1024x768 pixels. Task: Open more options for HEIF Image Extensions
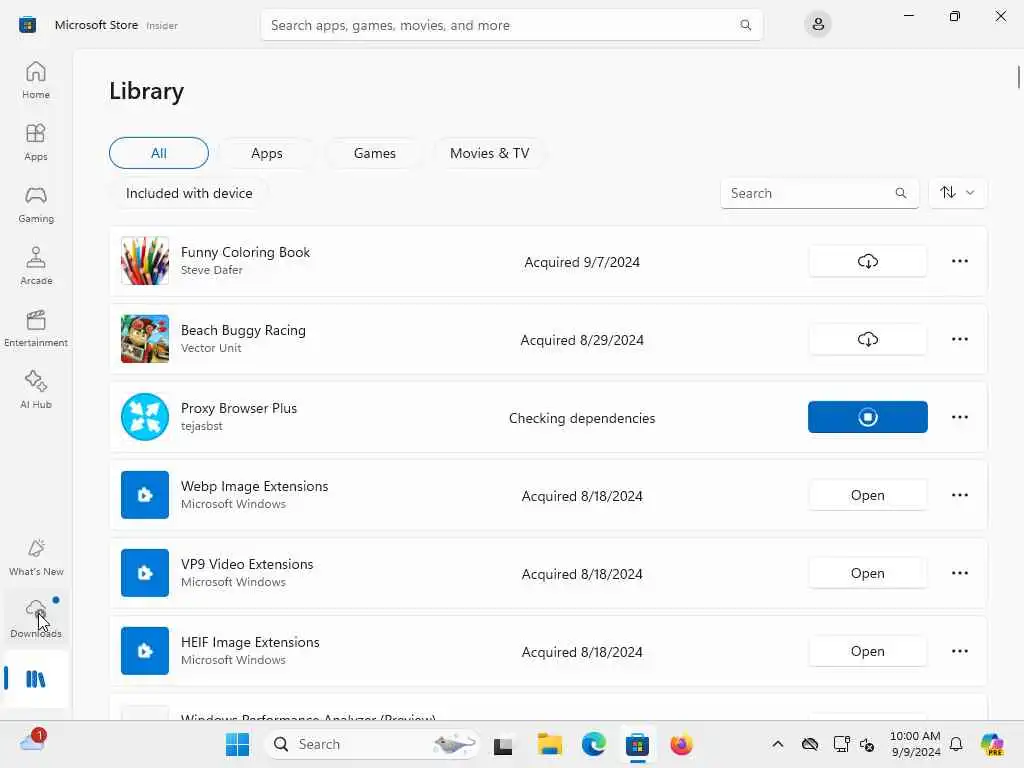959,651
